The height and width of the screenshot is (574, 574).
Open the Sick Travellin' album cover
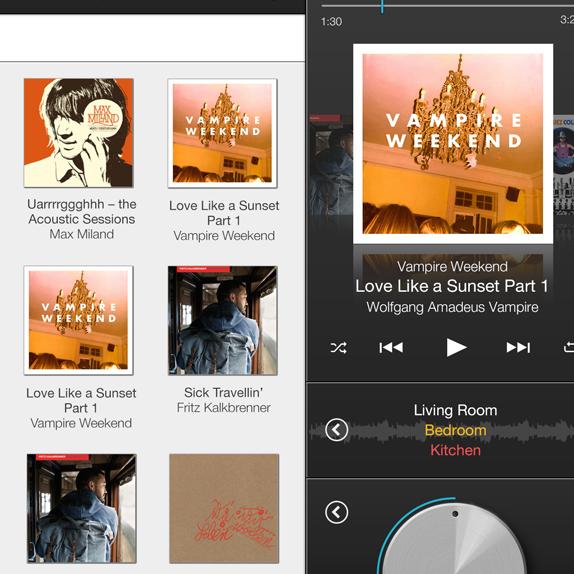(223, 320)
